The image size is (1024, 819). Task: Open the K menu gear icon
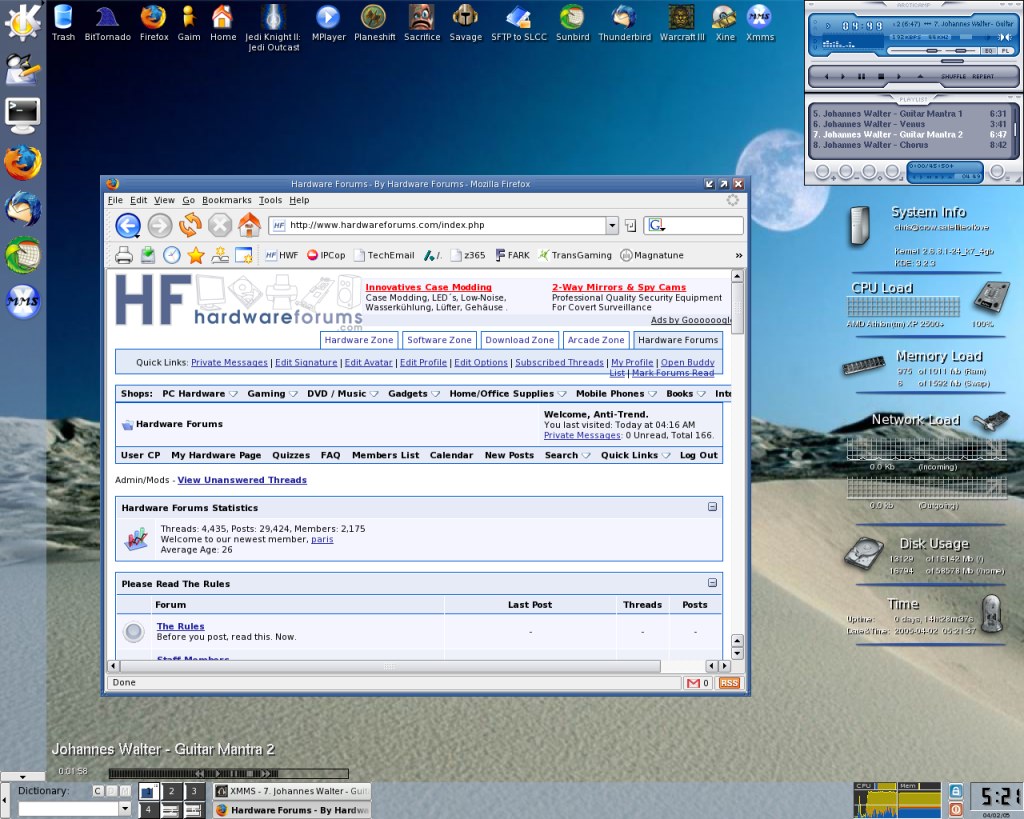pos(23,22)
